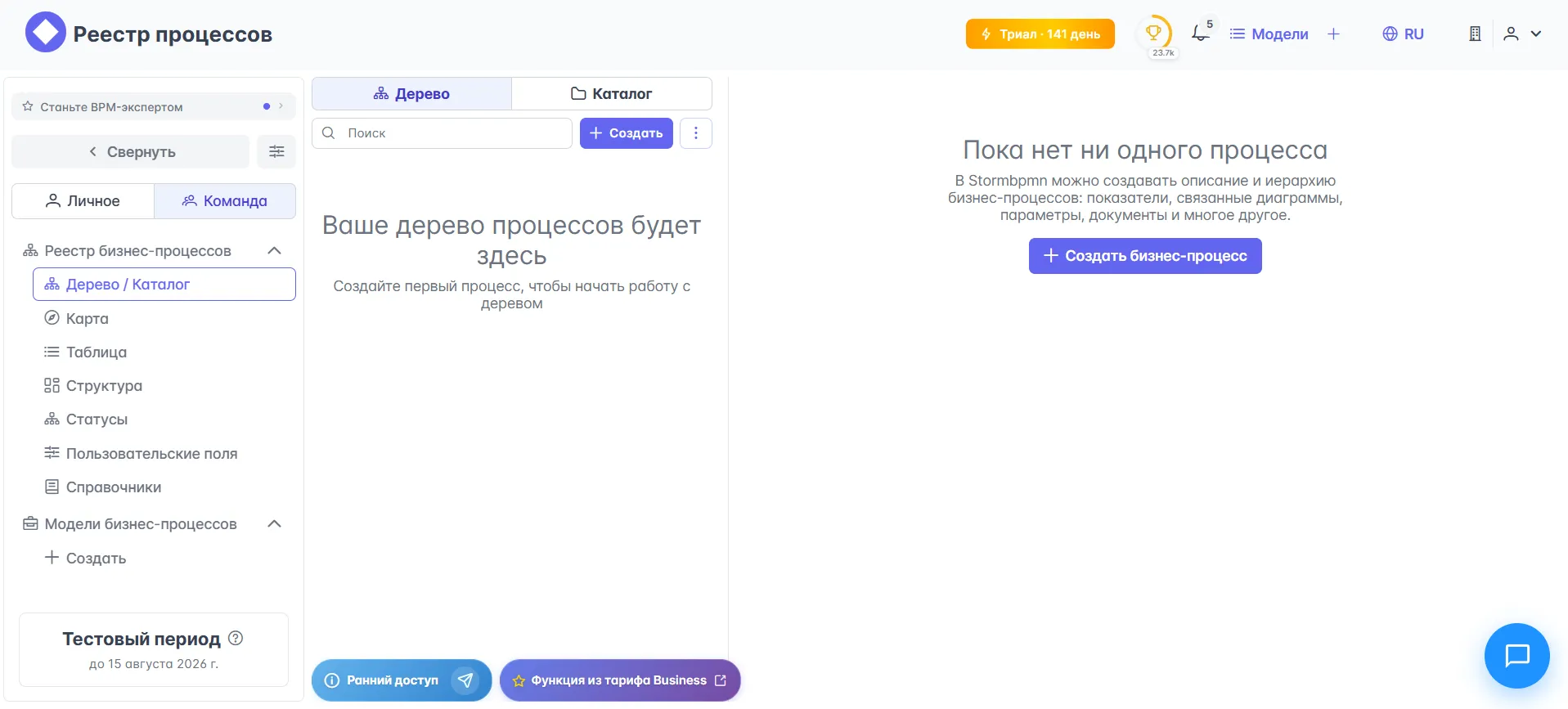Click the Создать бизнес-процесс button
Screen dimensions: 1568x709
[1145, 256]
